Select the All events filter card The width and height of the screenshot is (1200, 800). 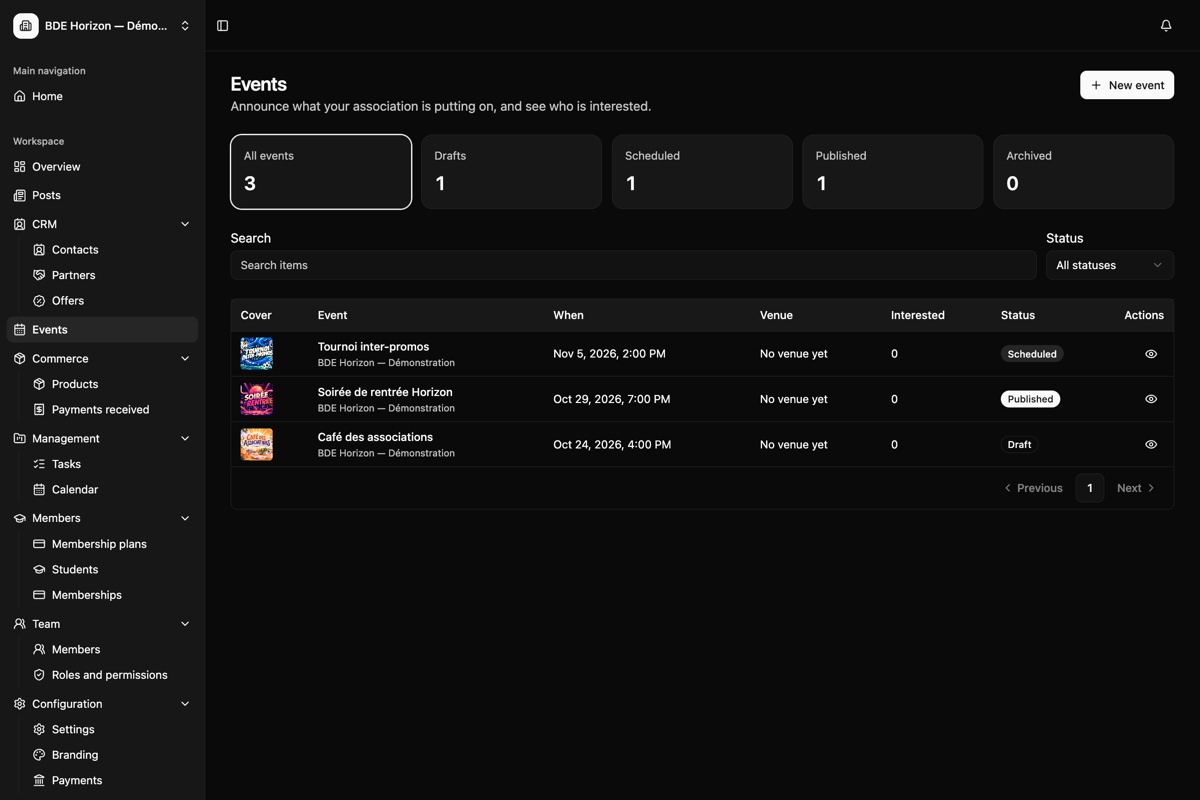click(x=321, y=172)
